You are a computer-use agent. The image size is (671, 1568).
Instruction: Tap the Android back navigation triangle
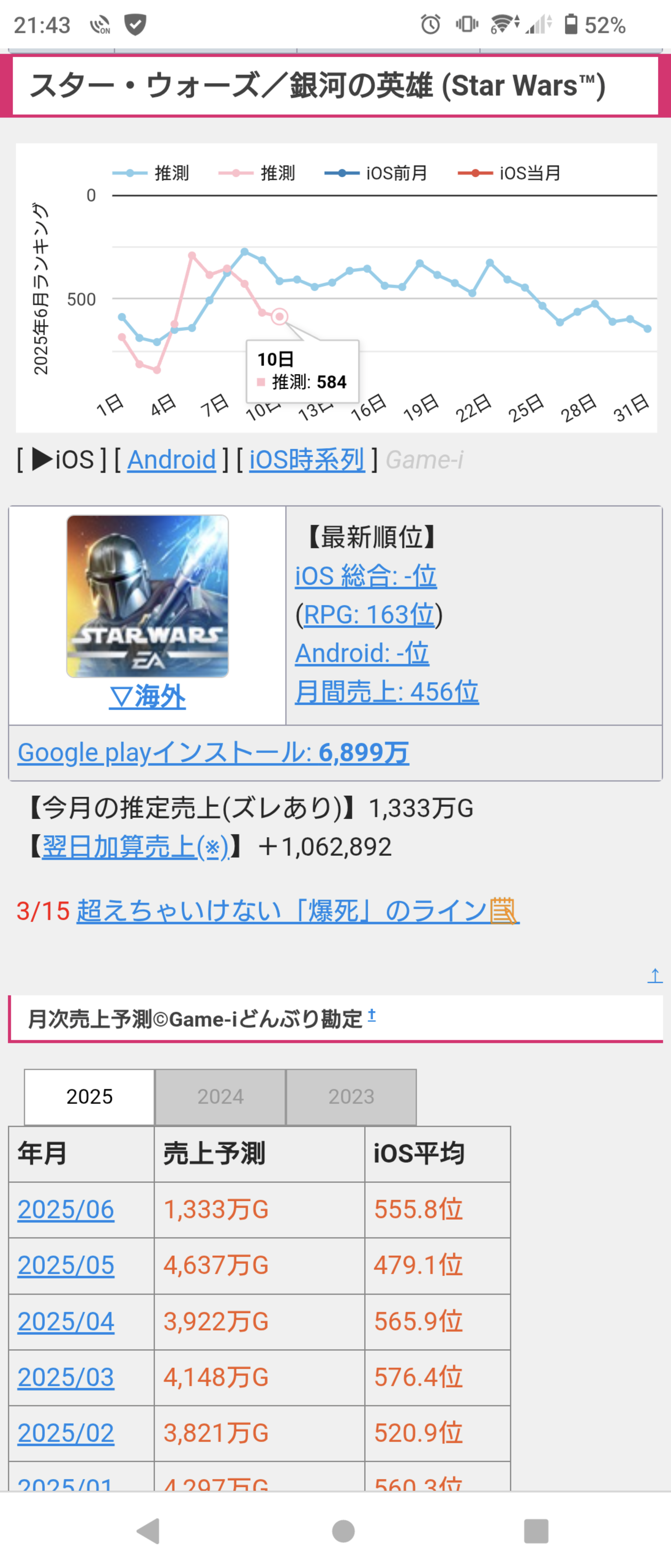coord(149,1531)
